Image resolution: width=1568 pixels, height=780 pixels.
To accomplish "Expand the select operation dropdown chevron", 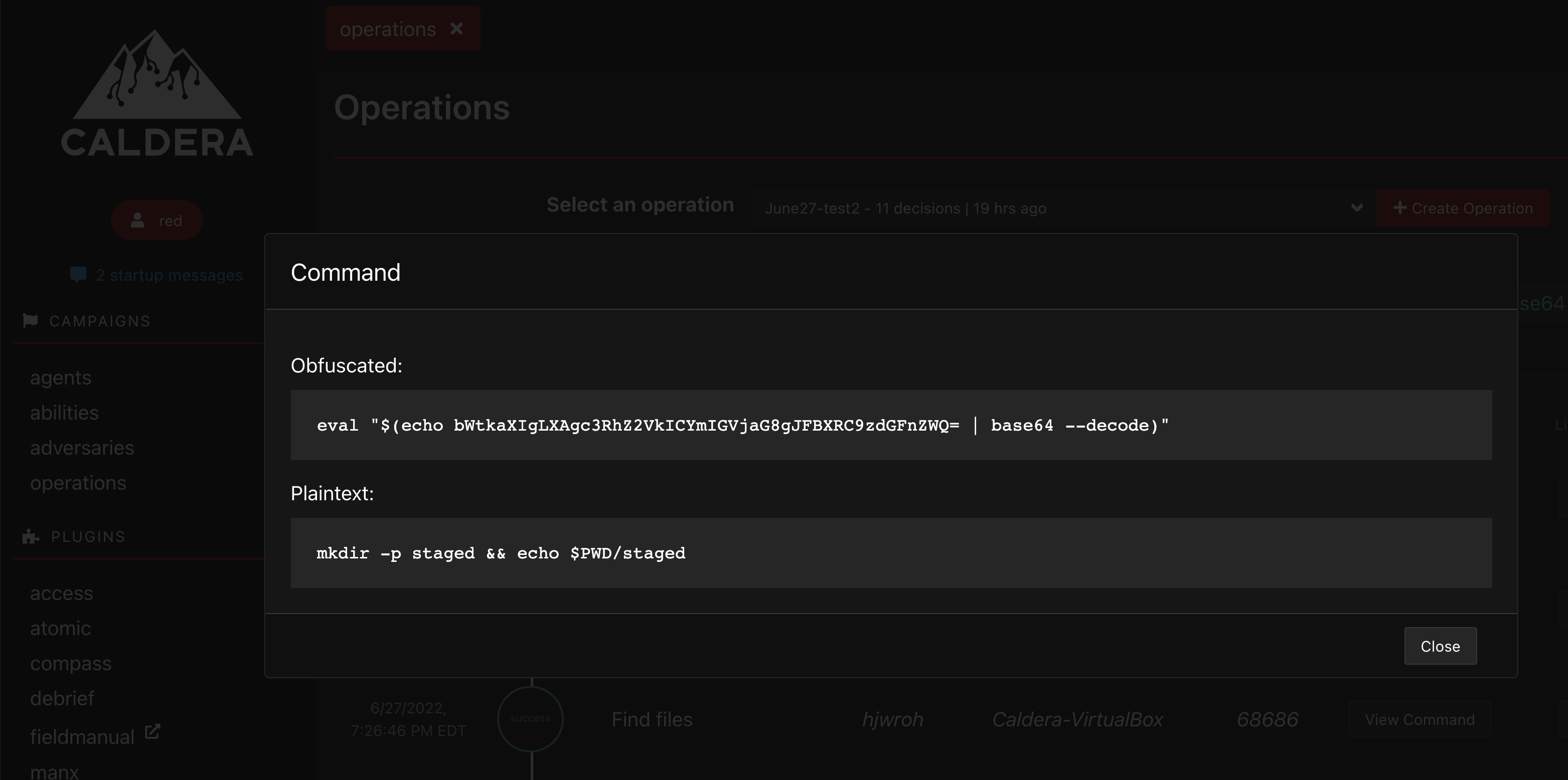I will pyautogui.click(x=1357, y=208).
